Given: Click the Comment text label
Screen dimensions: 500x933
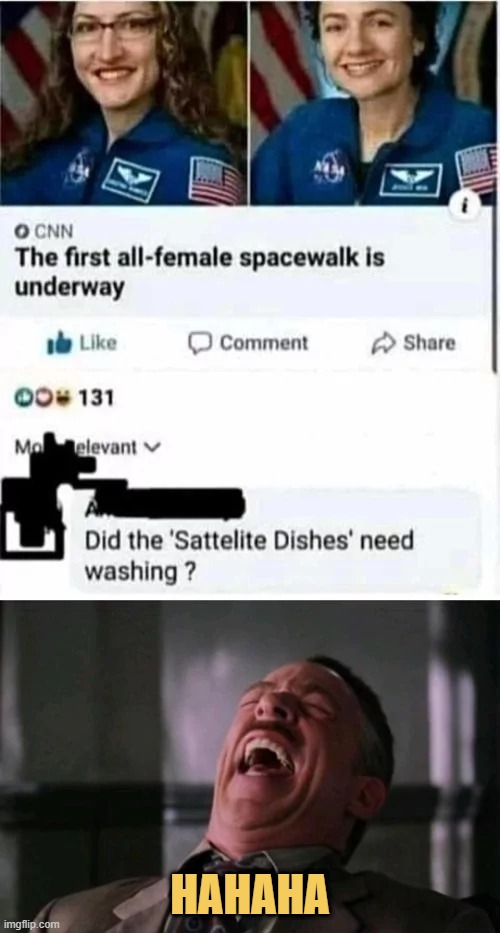Looking at the screenshot, I should (264, 343).
